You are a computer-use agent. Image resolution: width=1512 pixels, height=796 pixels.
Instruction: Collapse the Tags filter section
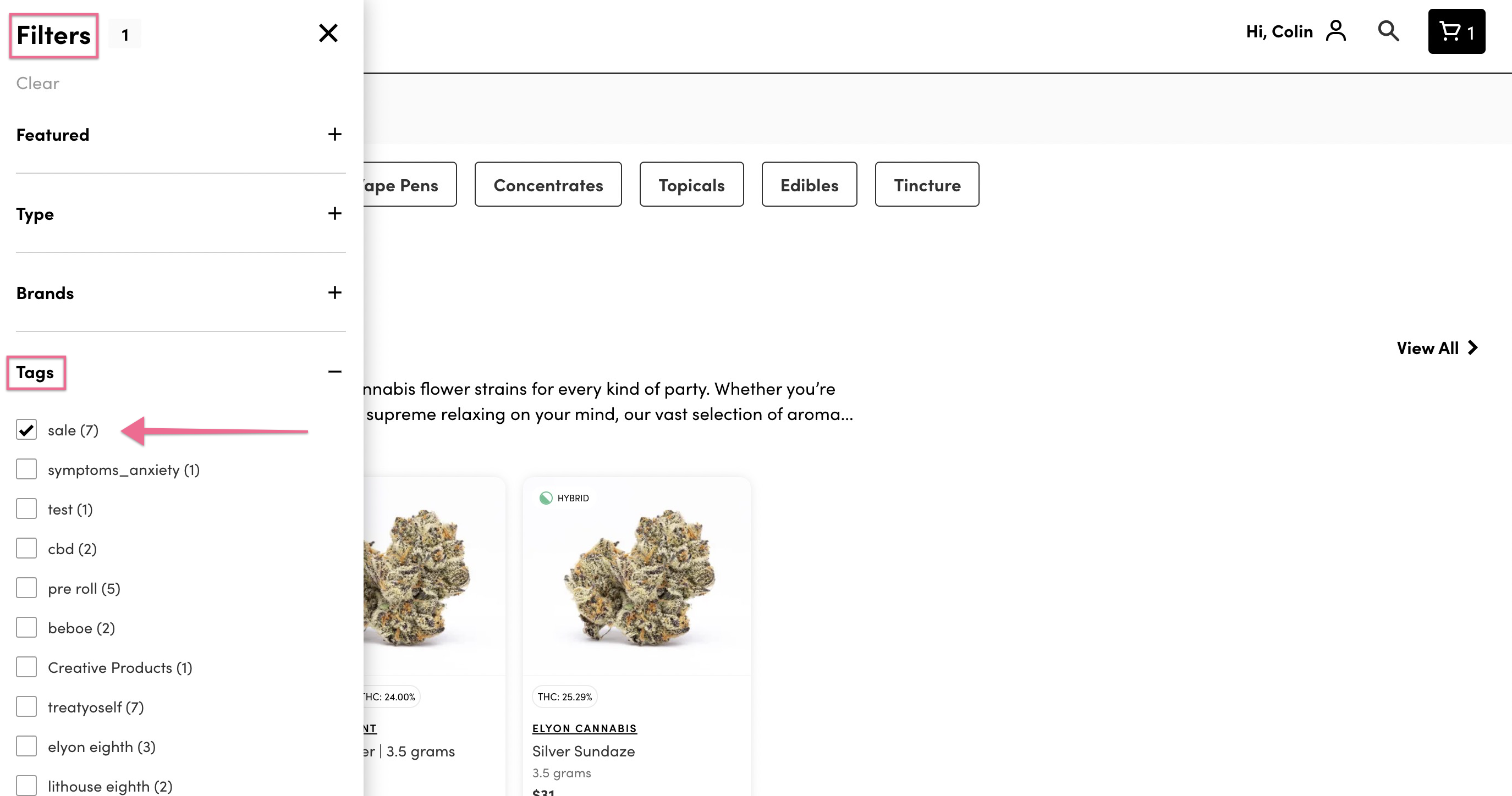334,372
